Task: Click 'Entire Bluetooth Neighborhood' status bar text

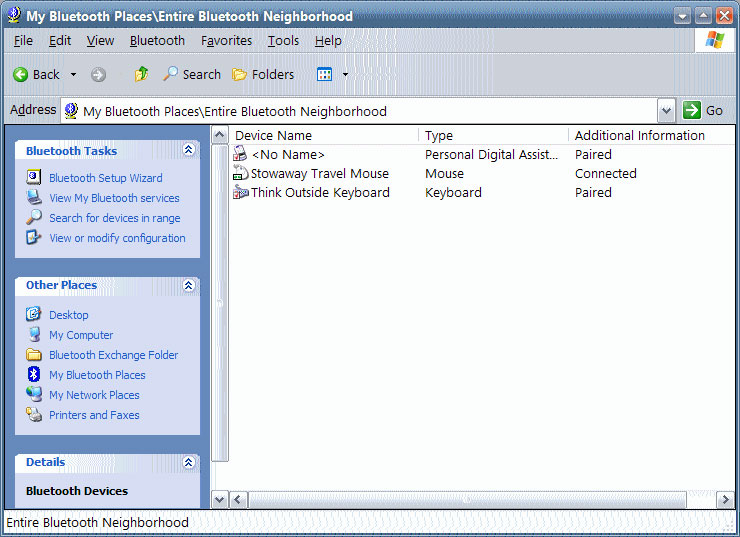Action: (x=97, y=522)
